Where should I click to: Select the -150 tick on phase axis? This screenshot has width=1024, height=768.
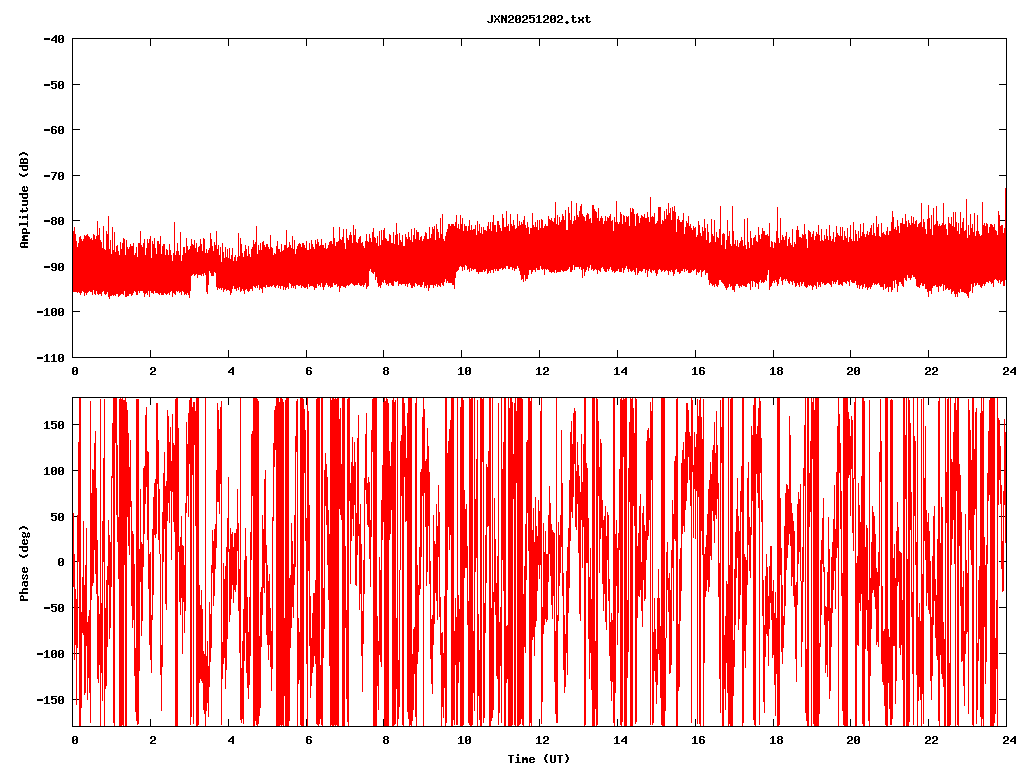click(50, 699)
